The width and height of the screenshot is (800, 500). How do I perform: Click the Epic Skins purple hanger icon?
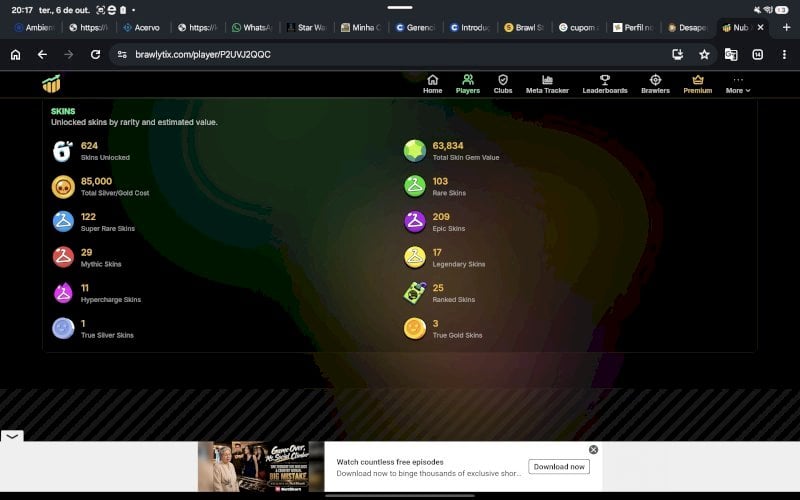coord(415,222)
